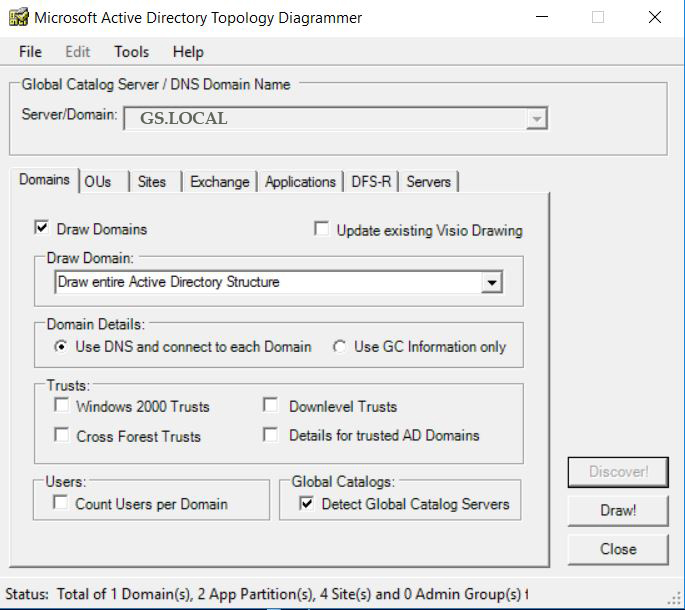Screen dimensions: 685x610
Task: Click the Discover! button
Action: coord(618,472)
